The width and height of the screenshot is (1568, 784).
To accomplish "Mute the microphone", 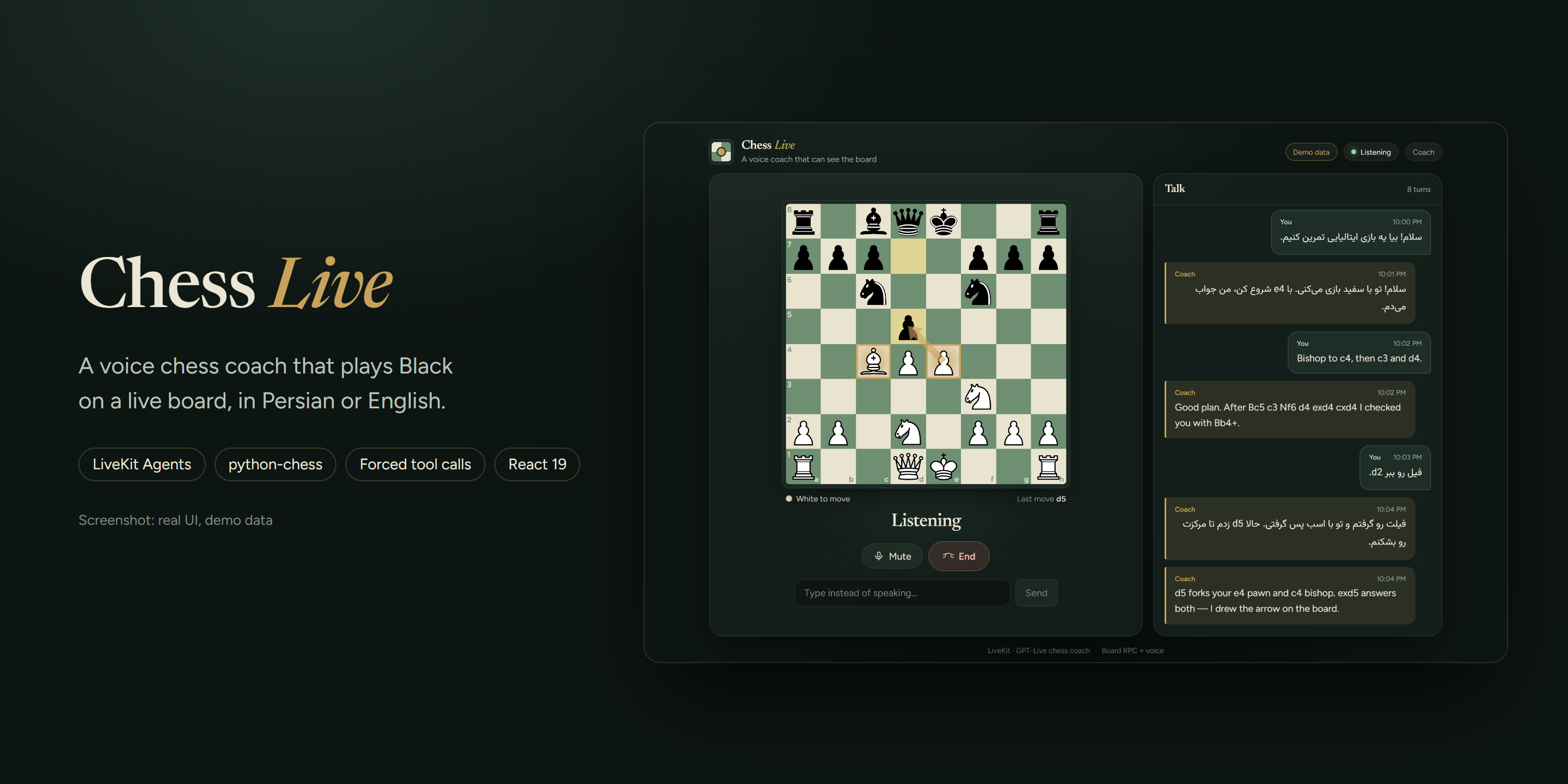I will pyautogui.click(x=892, y=556).
